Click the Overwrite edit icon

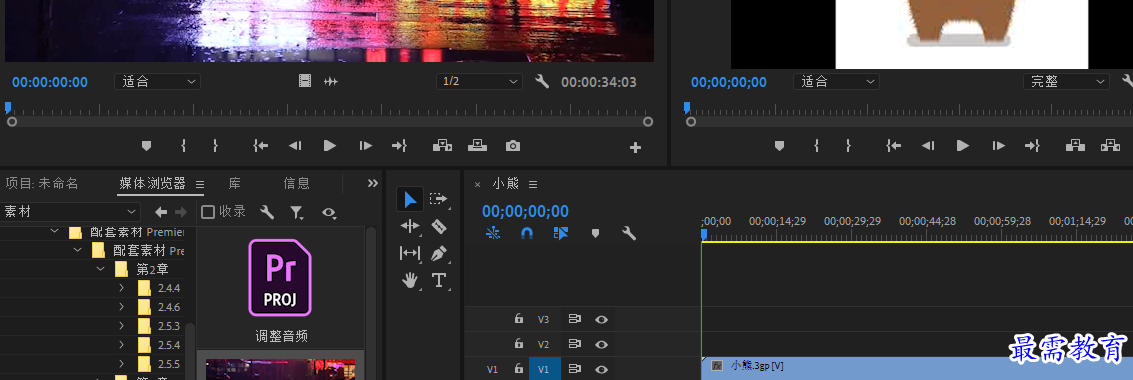[477, 146]
